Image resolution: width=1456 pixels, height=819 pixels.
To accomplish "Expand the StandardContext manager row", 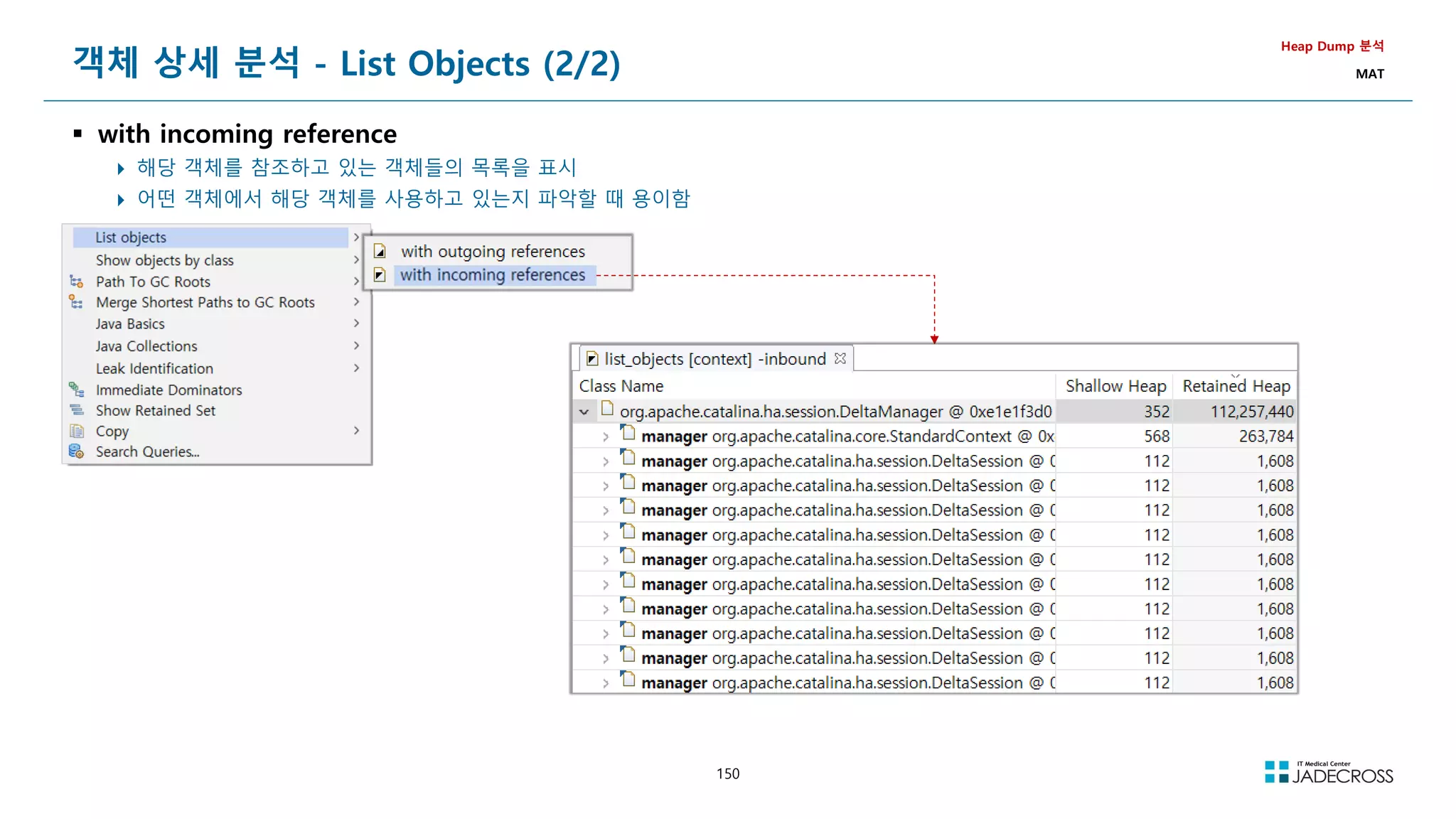I will point(606,437).
